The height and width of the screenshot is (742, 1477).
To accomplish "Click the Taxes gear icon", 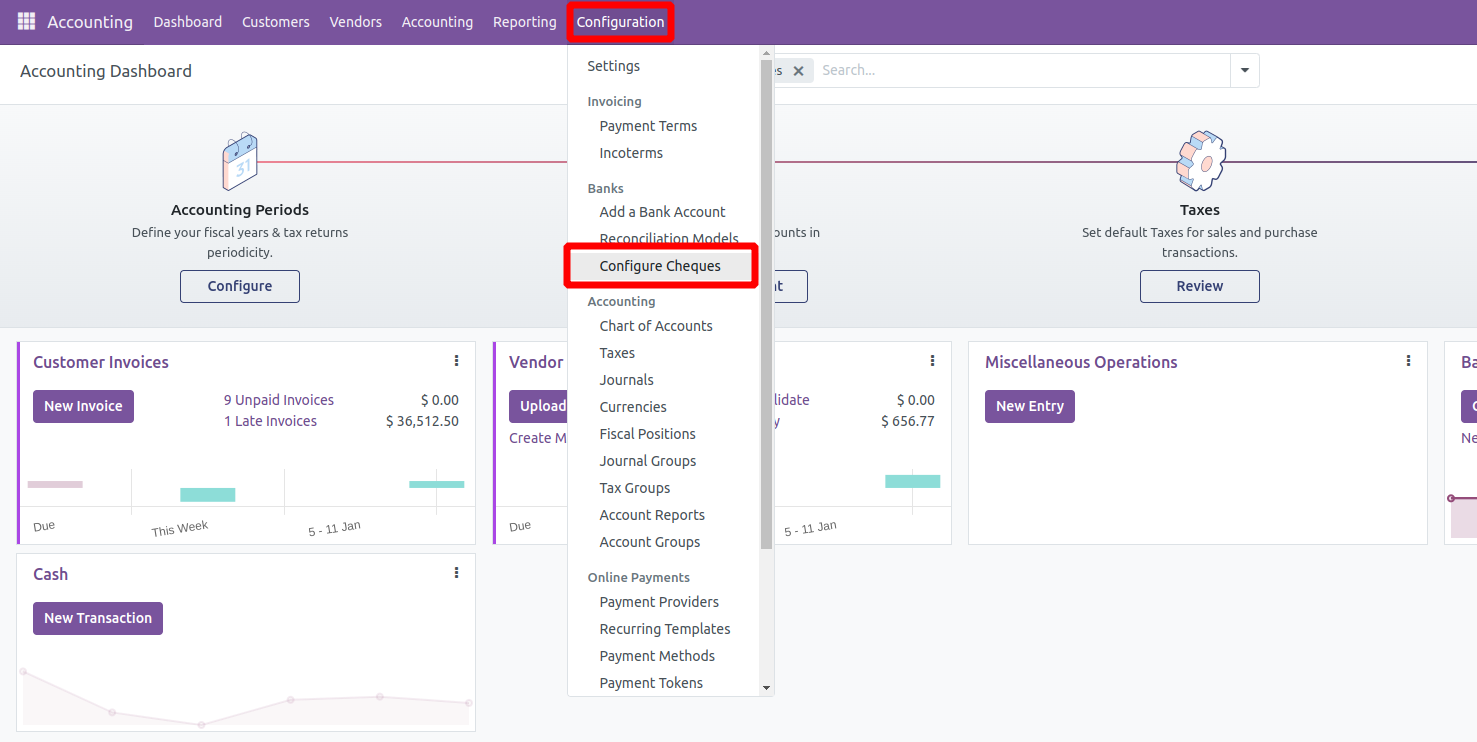I will coord(1200,162).
